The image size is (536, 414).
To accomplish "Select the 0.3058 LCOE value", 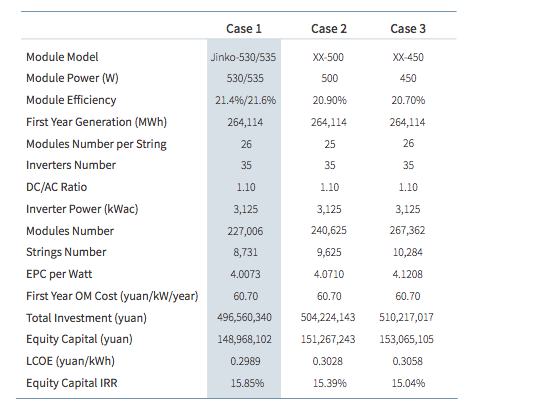I will pyautogui.click(x=407, y=361).
